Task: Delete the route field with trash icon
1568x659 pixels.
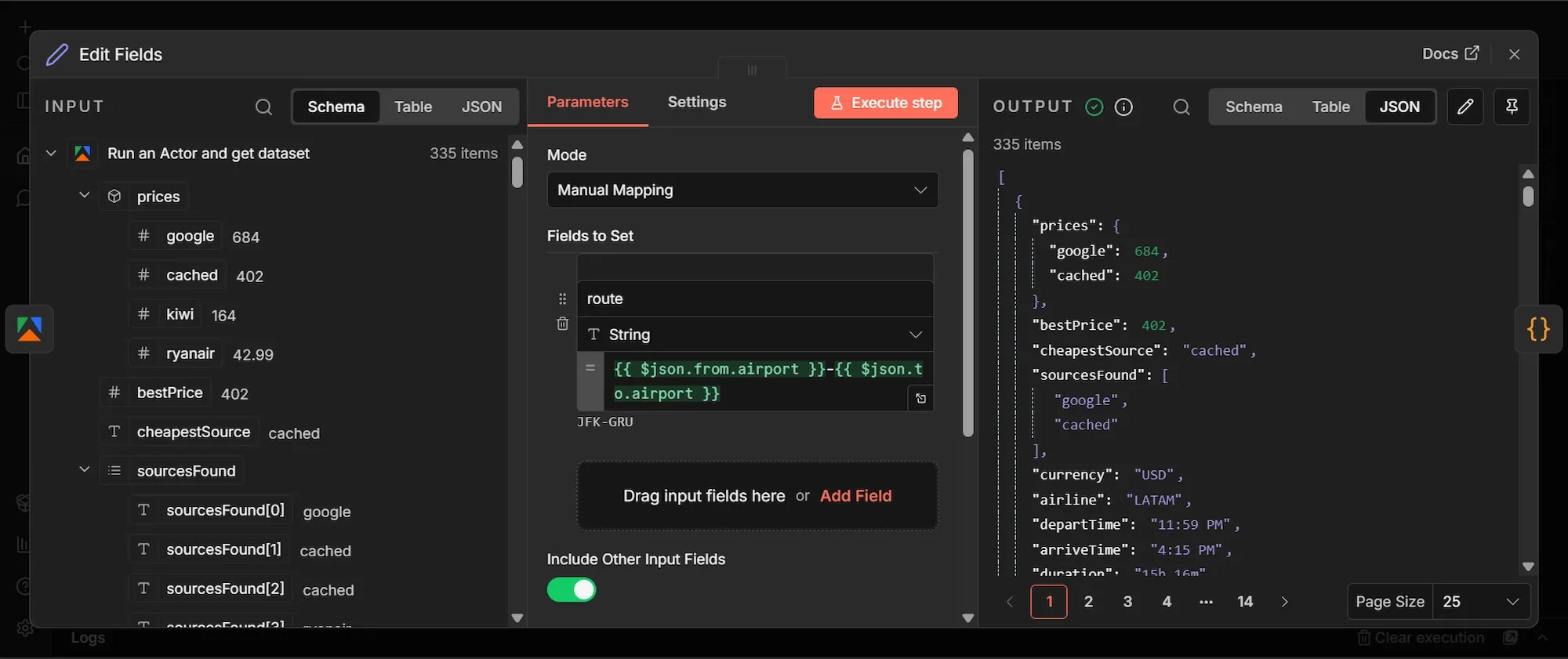Action: [x=562, y=324]
